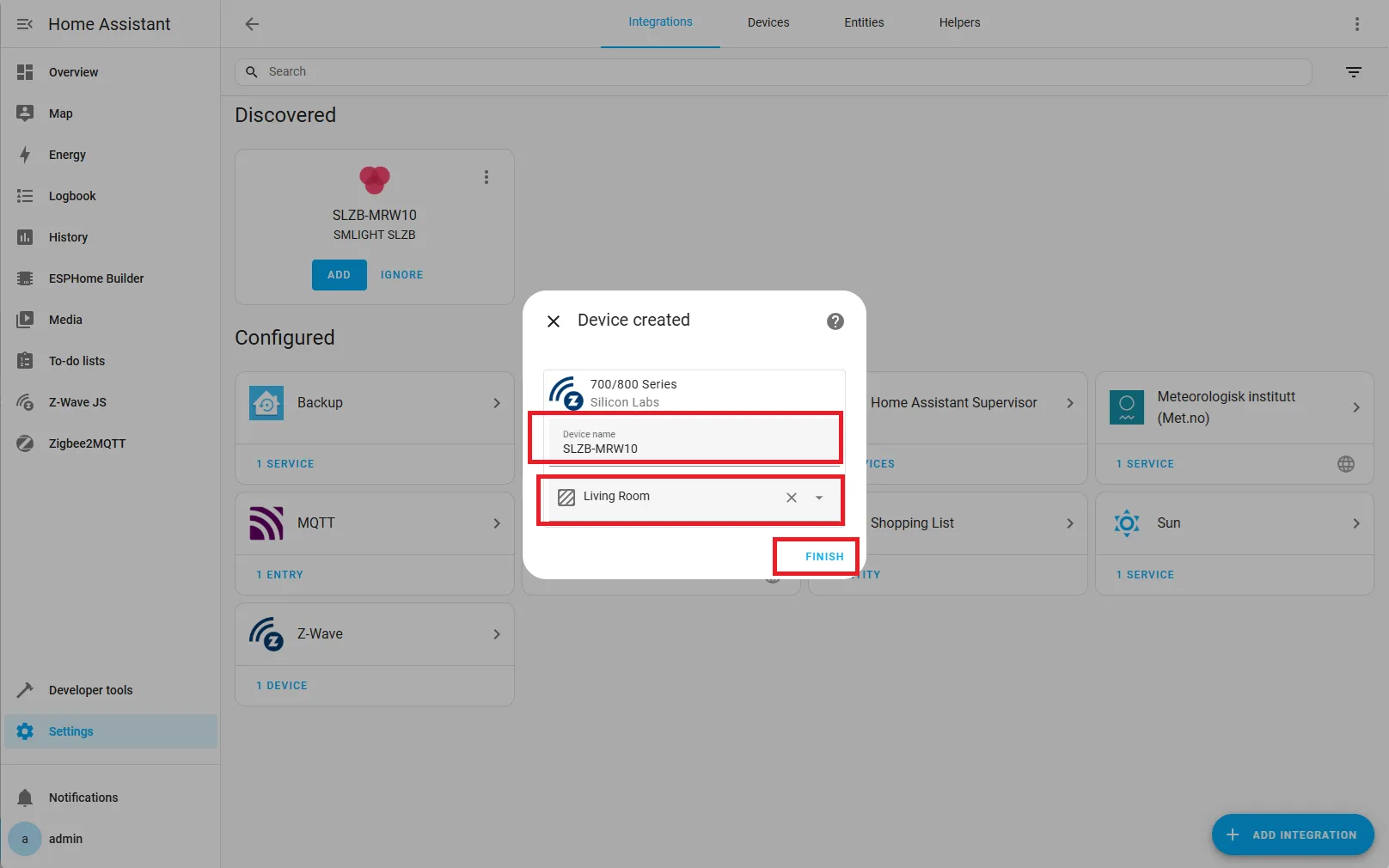Switch to the Helpers tab

pos(959,23)
